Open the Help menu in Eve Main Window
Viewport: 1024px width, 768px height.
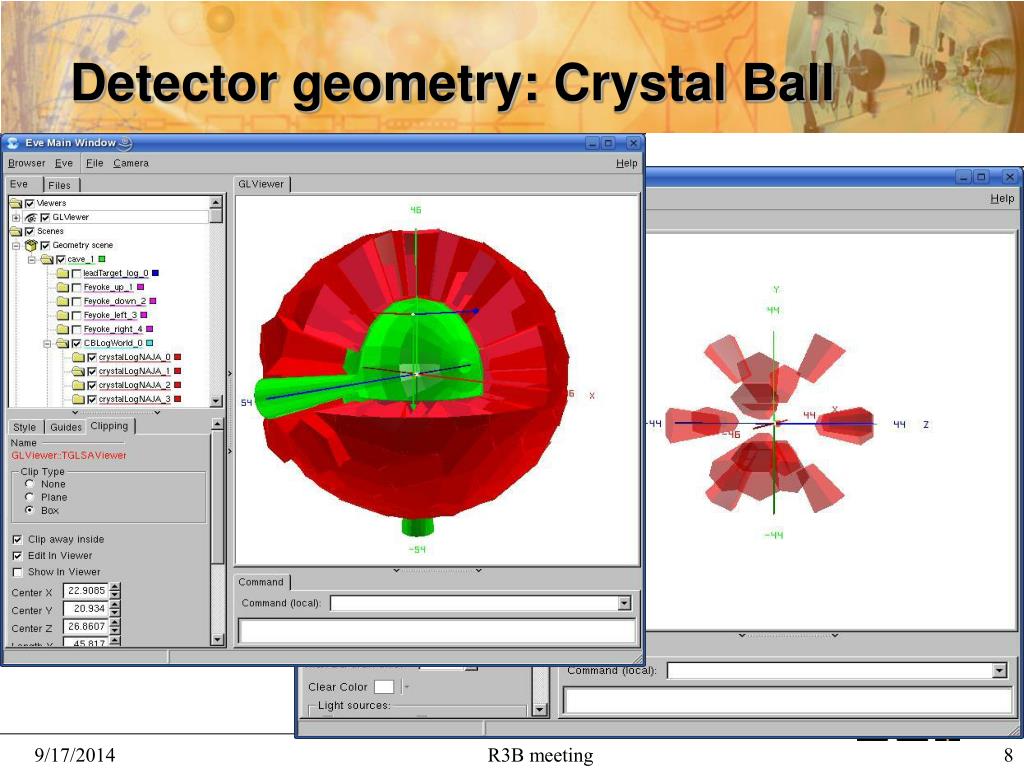pyautogui.click(x=626, y=163)
